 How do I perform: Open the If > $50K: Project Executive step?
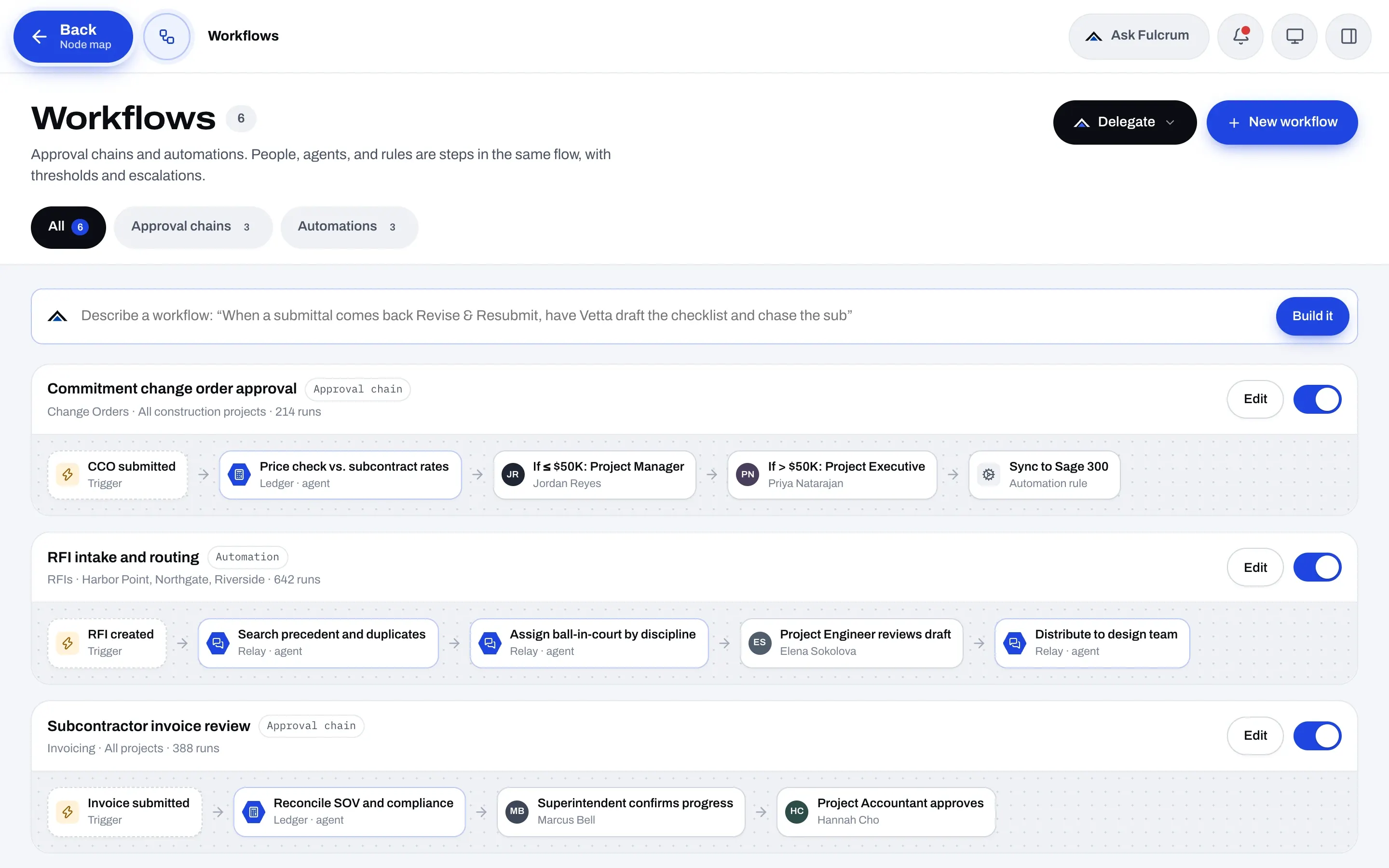click(832, 475)
